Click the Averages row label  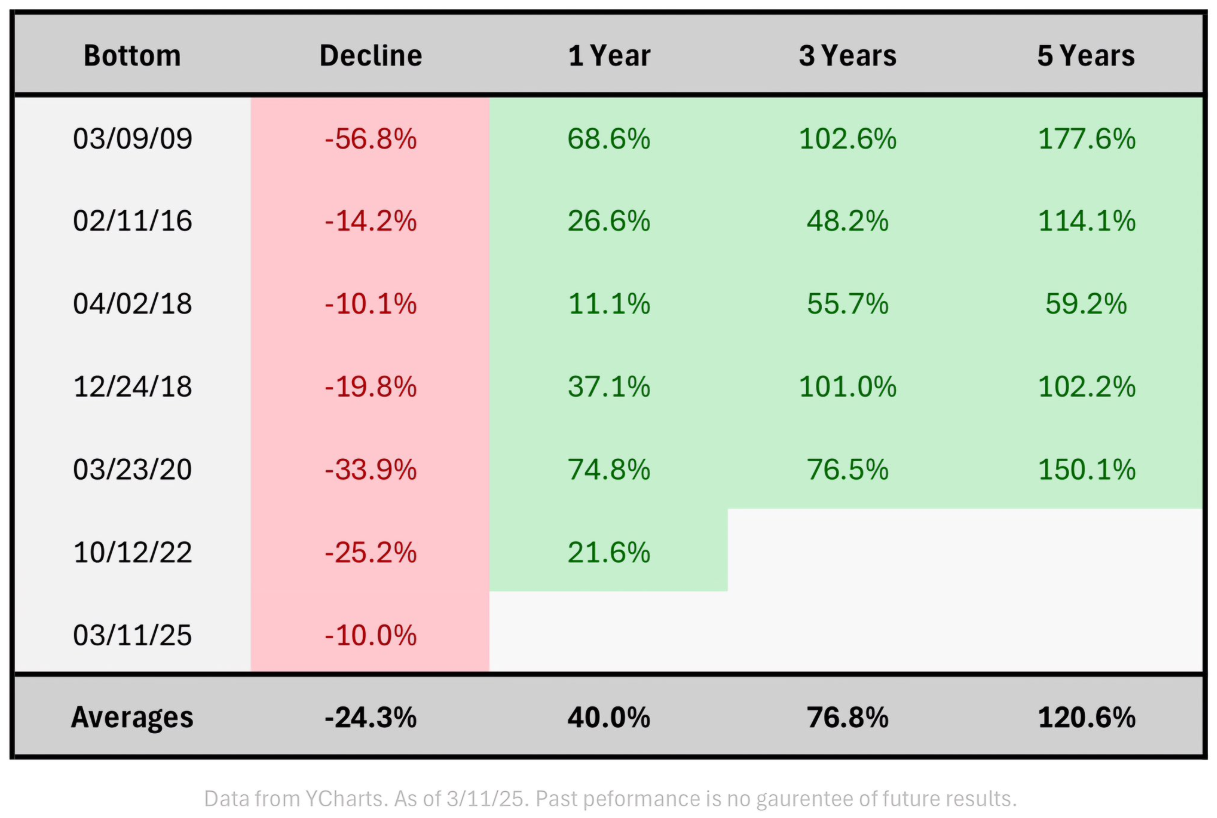132,717
